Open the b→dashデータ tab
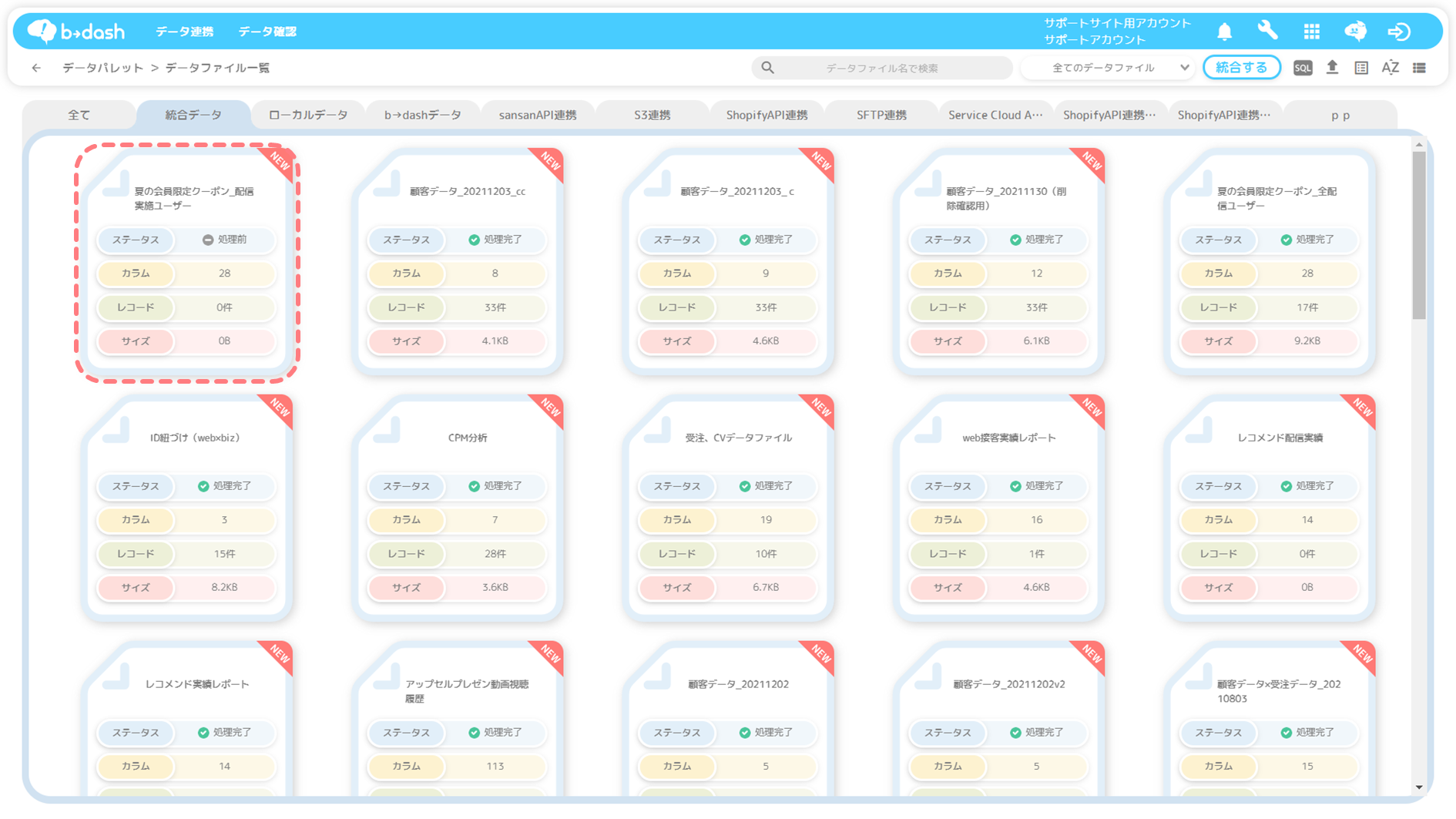The width and height of the screenshot is (1456, 819). (423, 115)
